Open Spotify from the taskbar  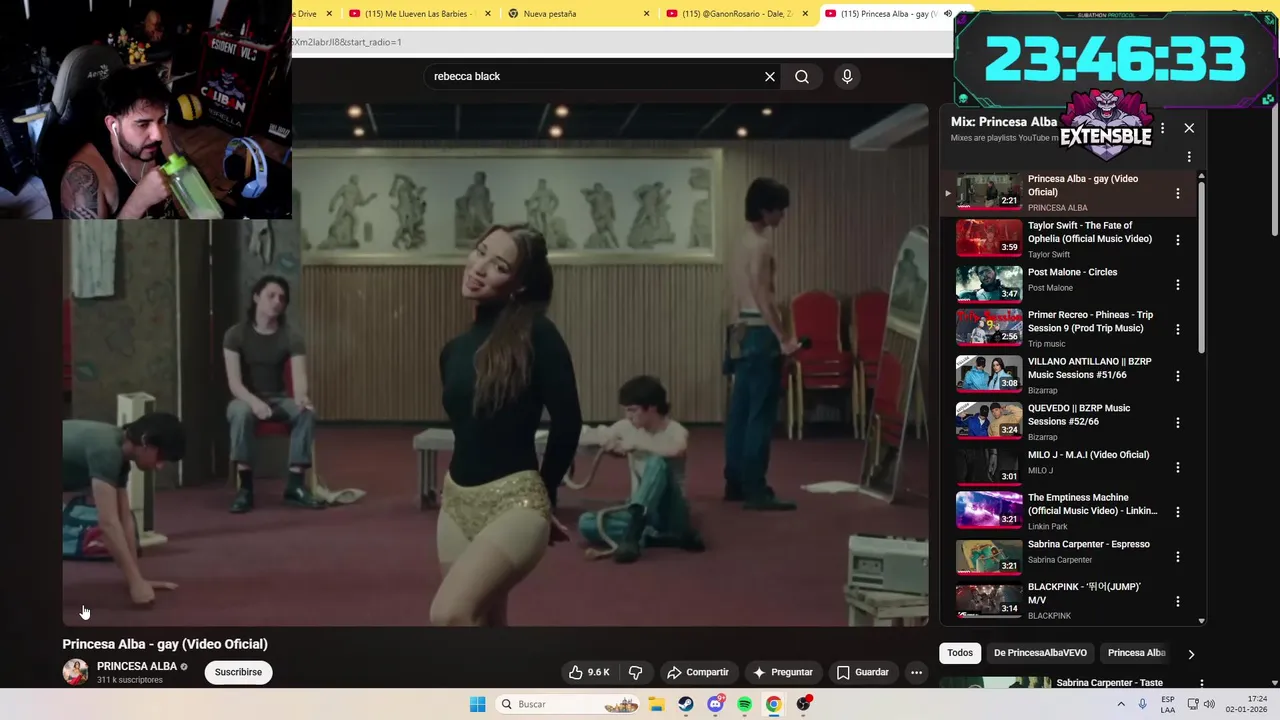(x=744, y=704)
